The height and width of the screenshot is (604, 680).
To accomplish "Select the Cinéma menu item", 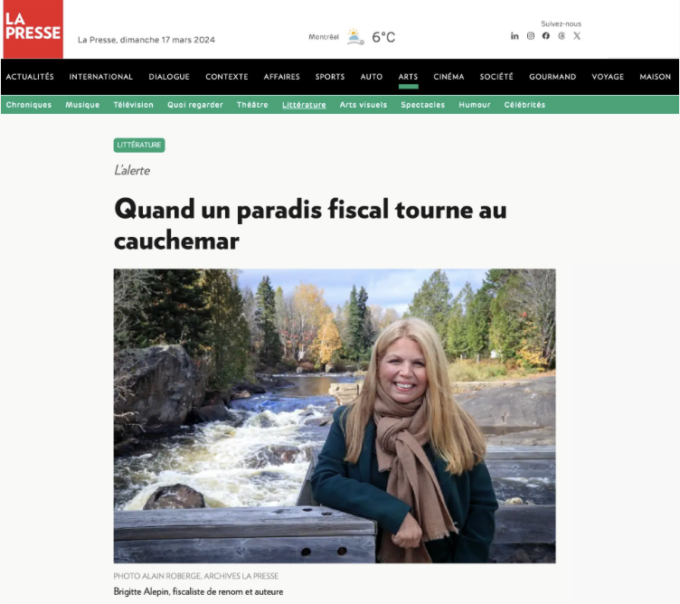I will [449, 77].
